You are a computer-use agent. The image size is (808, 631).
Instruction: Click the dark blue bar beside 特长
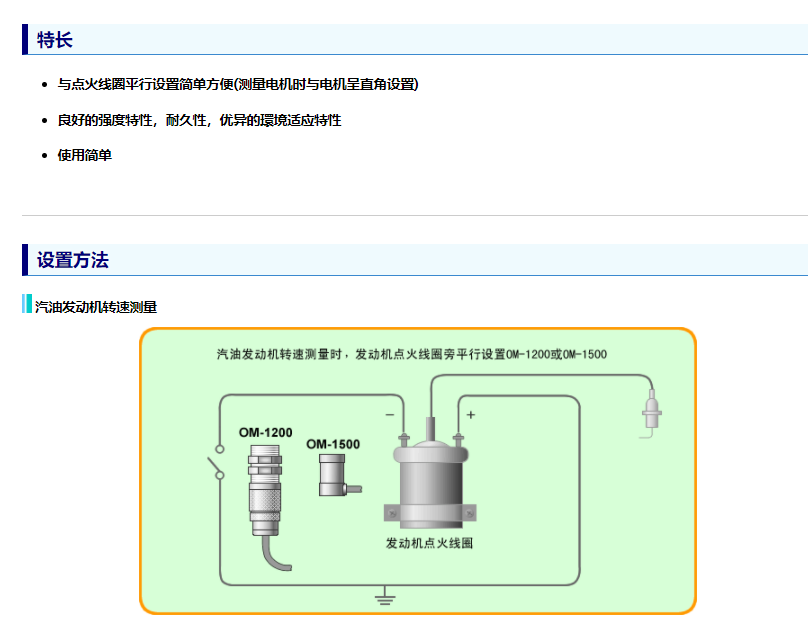[25, 40]
